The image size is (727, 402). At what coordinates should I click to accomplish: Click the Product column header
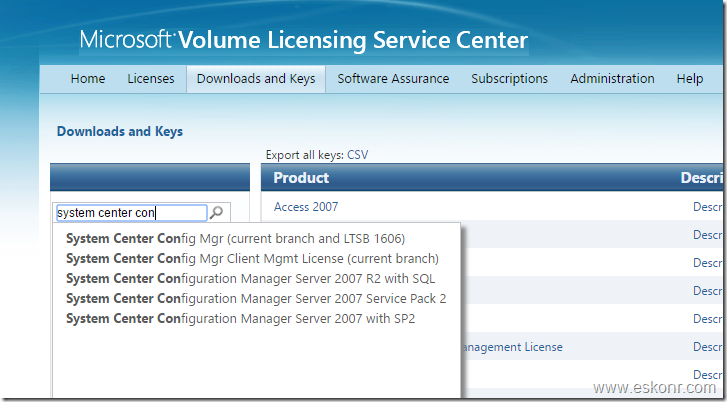(301, 178)
